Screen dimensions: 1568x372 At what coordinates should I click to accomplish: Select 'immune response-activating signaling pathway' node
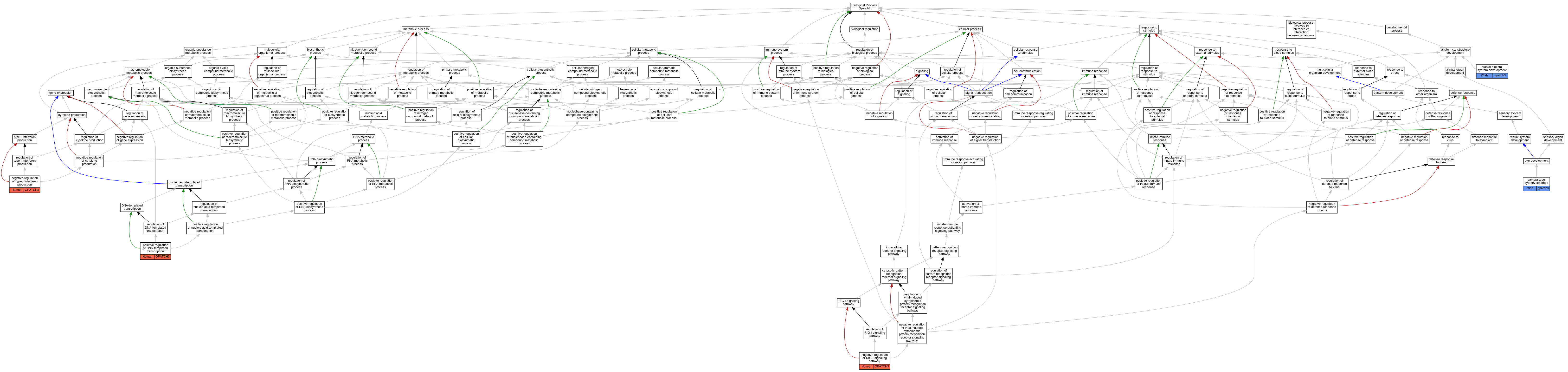[963, 161]
